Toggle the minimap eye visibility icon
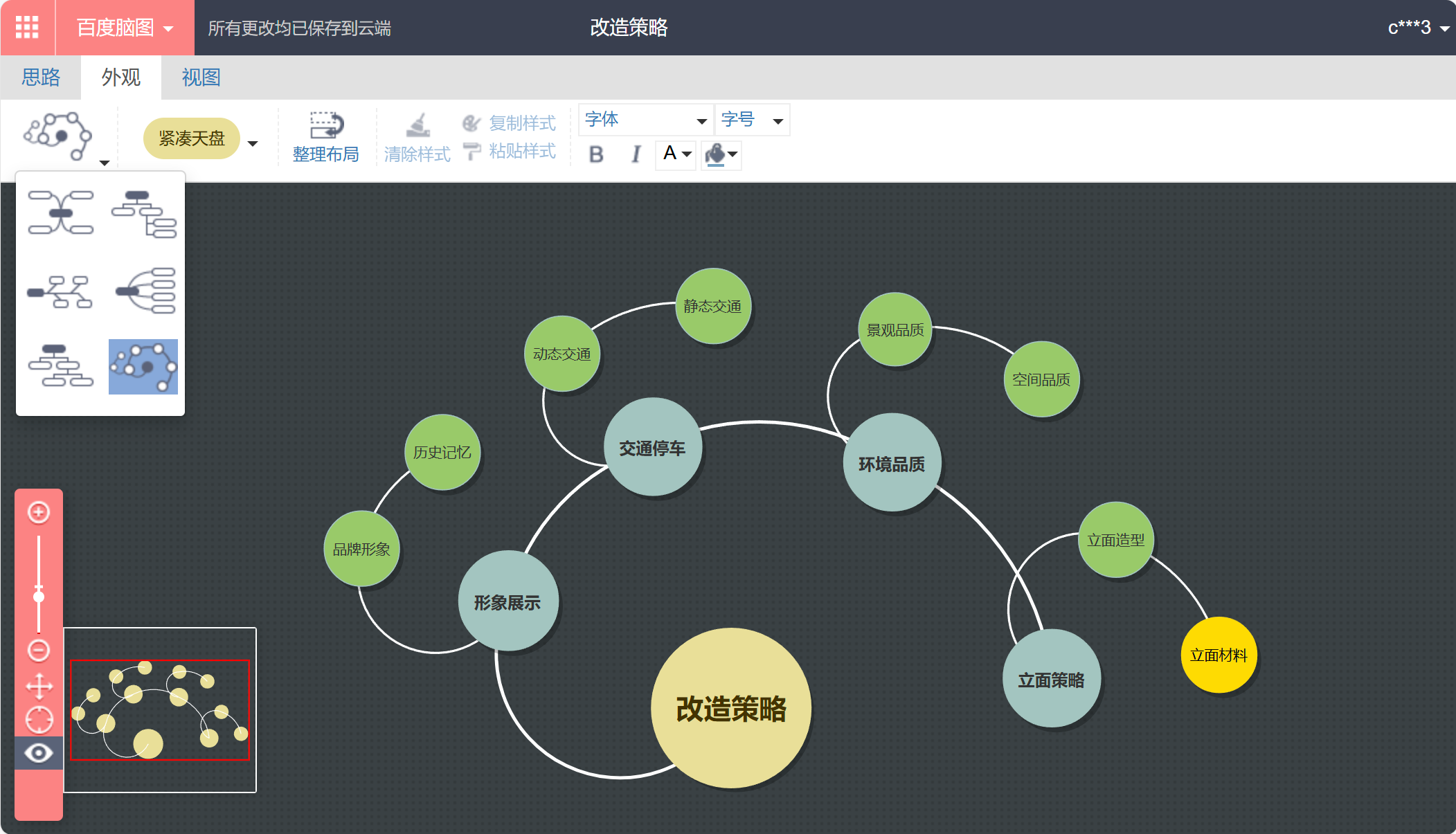 coord(39,752)
